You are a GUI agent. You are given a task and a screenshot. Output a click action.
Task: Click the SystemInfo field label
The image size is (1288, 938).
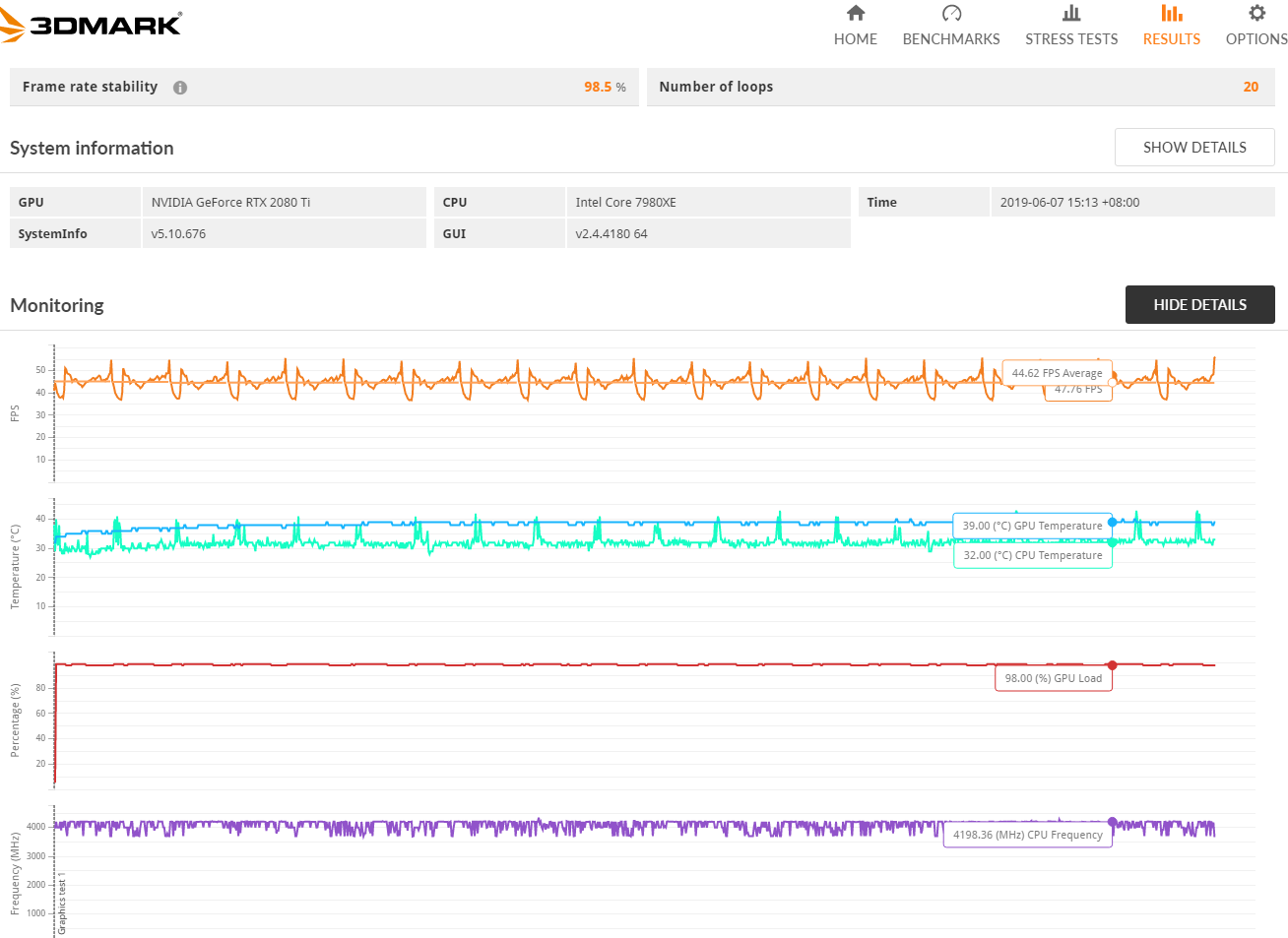click(x=52, y=234)
